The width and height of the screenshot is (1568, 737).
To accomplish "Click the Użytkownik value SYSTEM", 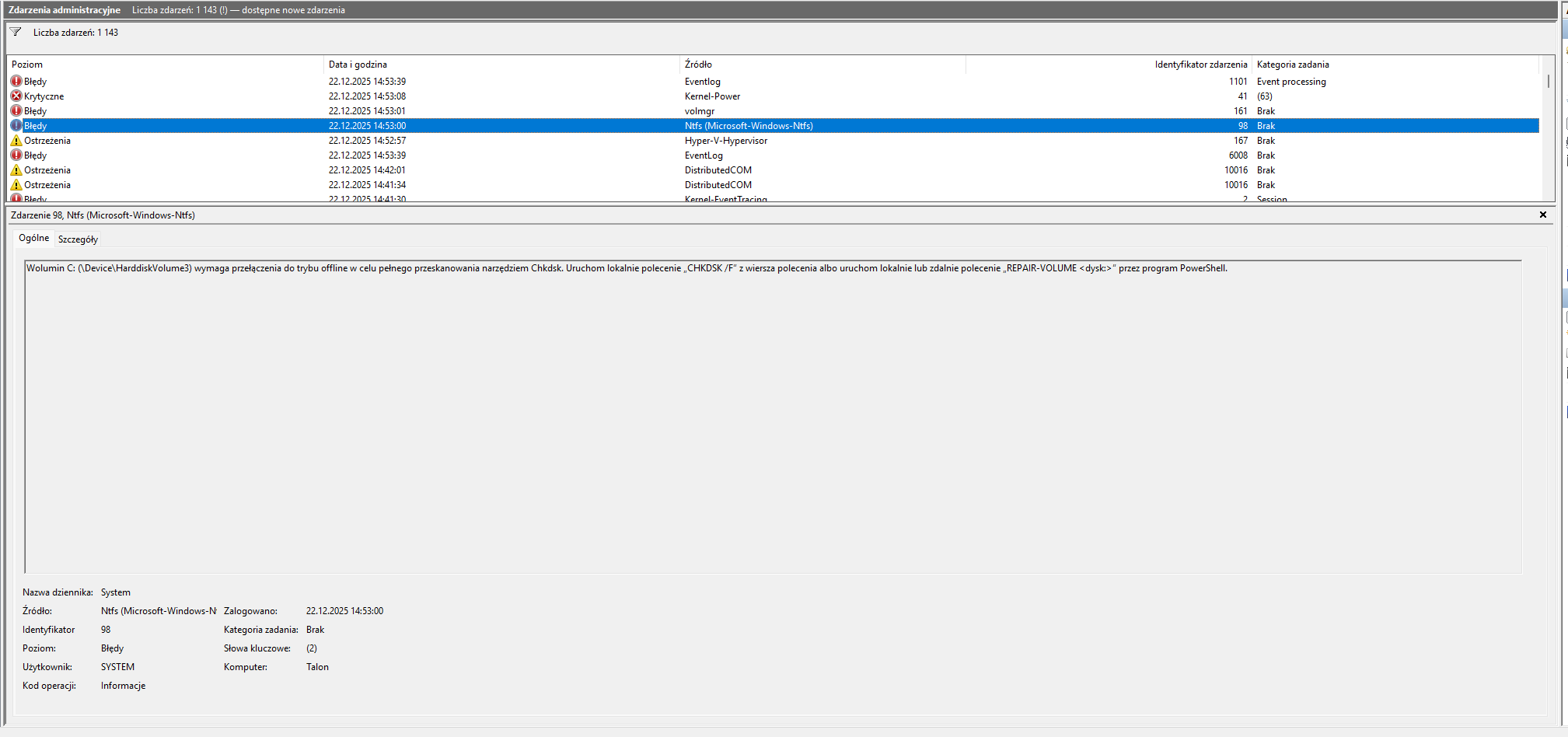I will tap(117, 667).
